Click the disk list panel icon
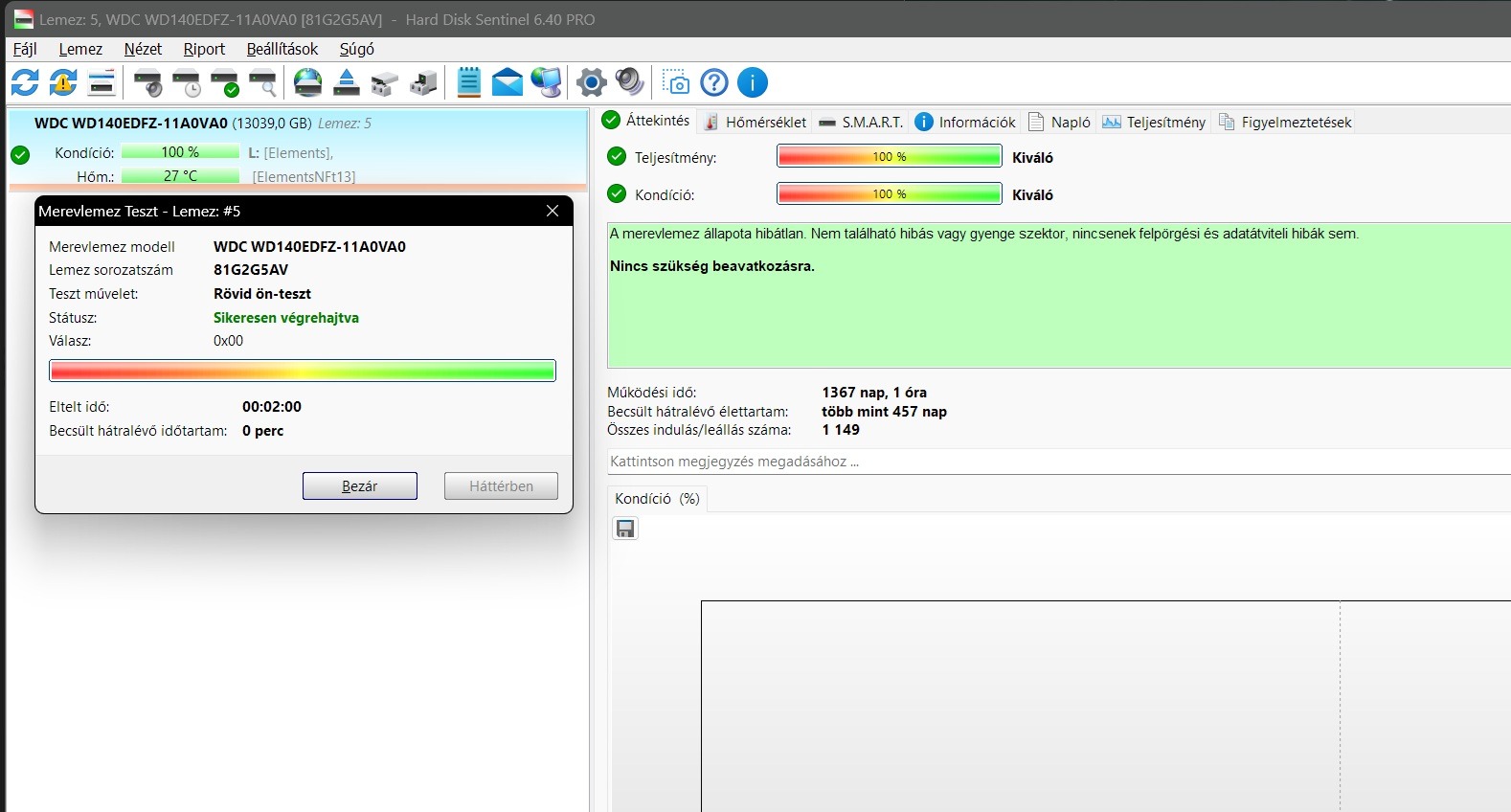The image size is (1511, 812). (101, 83)
